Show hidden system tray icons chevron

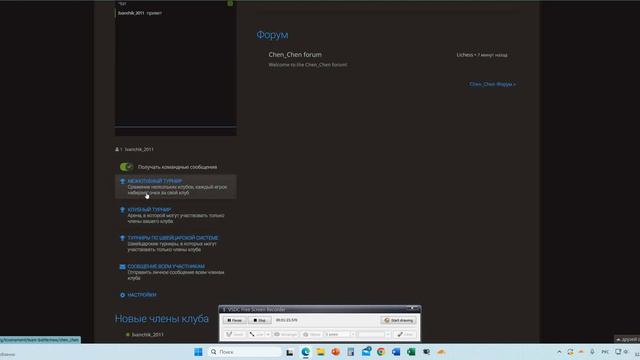tap(559, 352)
